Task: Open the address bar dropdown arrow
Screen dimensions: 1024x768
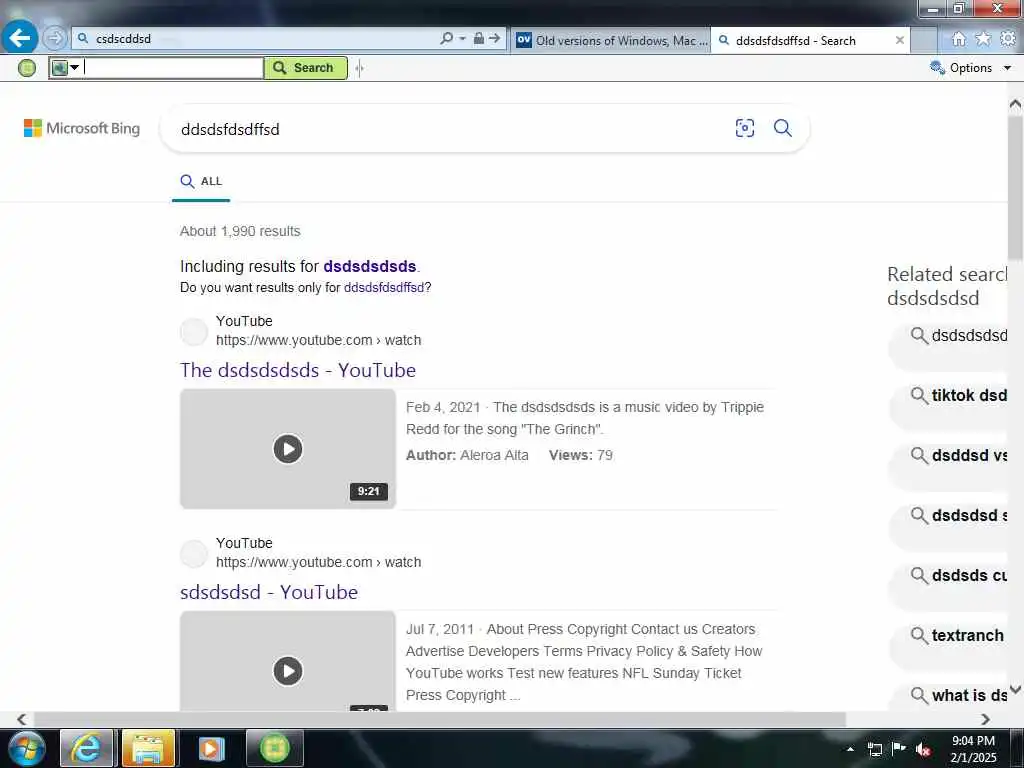Action: [x=462, y=39]
